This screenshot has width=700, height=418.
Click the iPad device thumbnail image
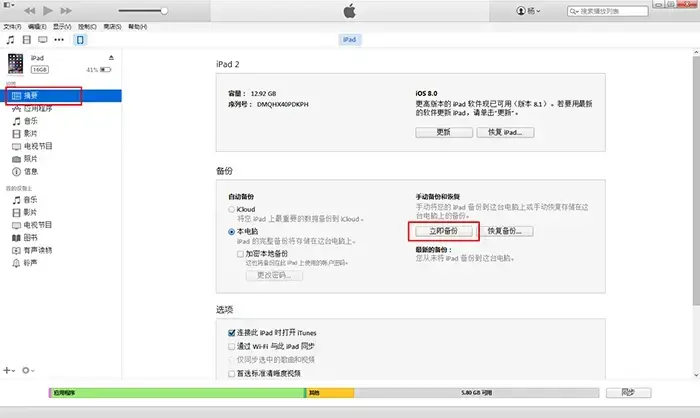pyautogui.click(x=16, y=63)
